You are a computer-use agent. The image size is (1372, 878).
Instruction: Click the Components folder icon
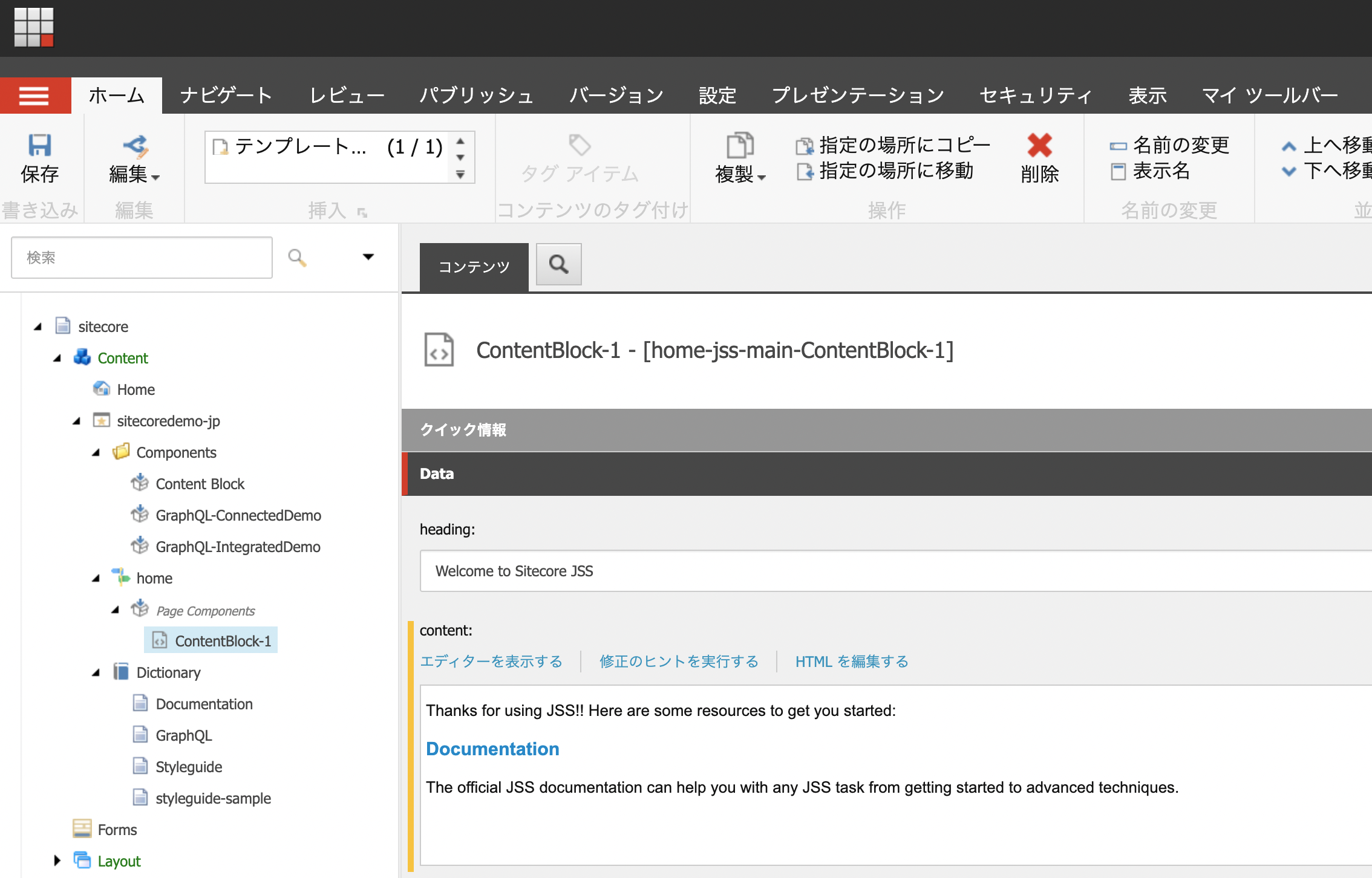tap(121, 452)
